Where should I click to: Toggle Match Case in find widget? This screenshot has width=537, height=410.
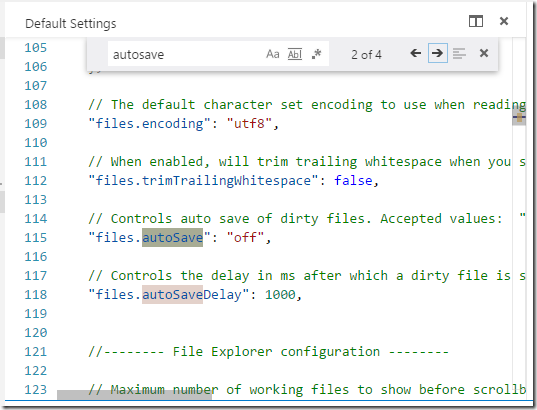tap(273, 54)
